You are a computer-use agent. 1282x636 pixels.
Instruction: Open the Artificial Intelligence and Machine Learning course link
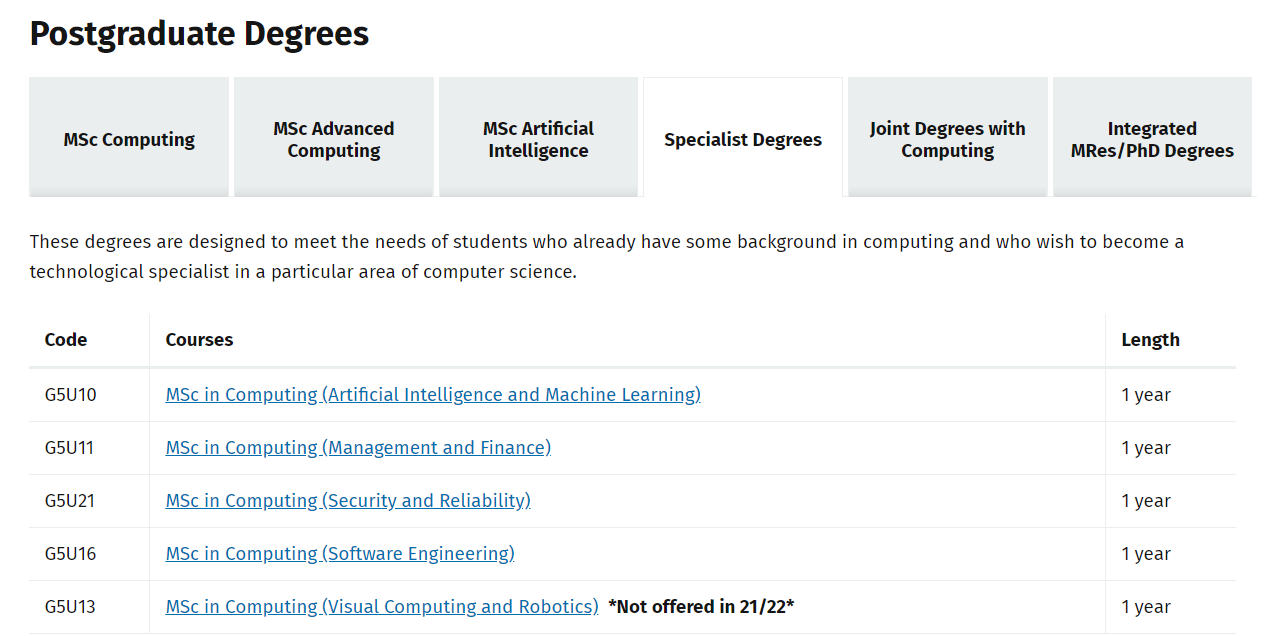coord(433,395)
